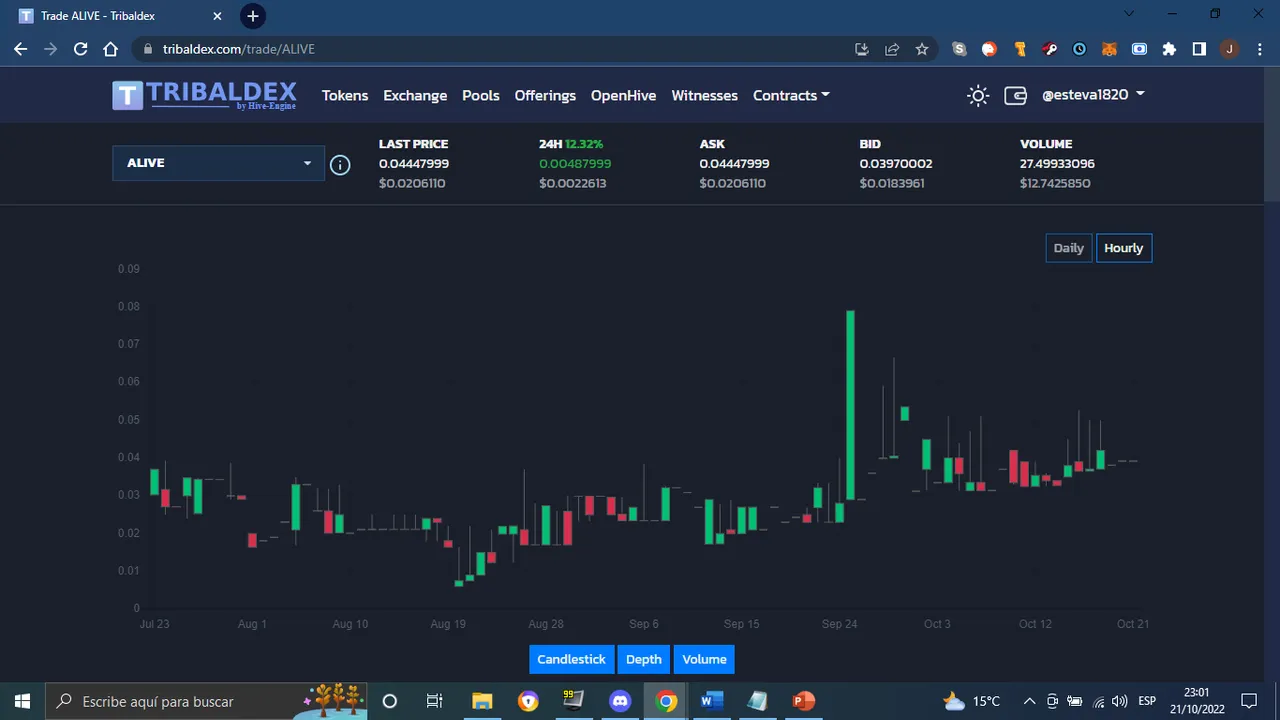Switch the chart to Daily
The image size is (1280, 720).
point(1068,248)
